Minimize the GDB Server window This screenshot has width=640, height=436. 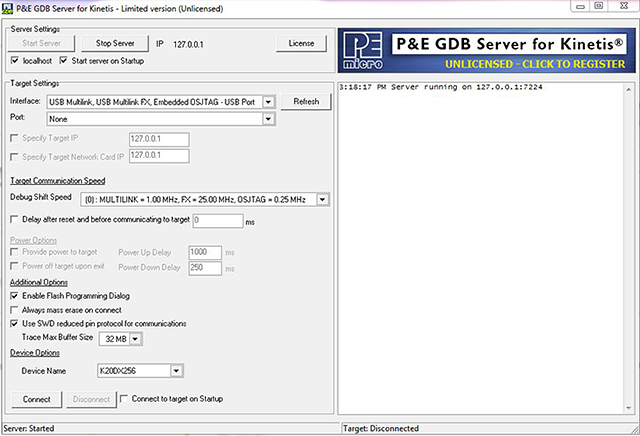581,6
